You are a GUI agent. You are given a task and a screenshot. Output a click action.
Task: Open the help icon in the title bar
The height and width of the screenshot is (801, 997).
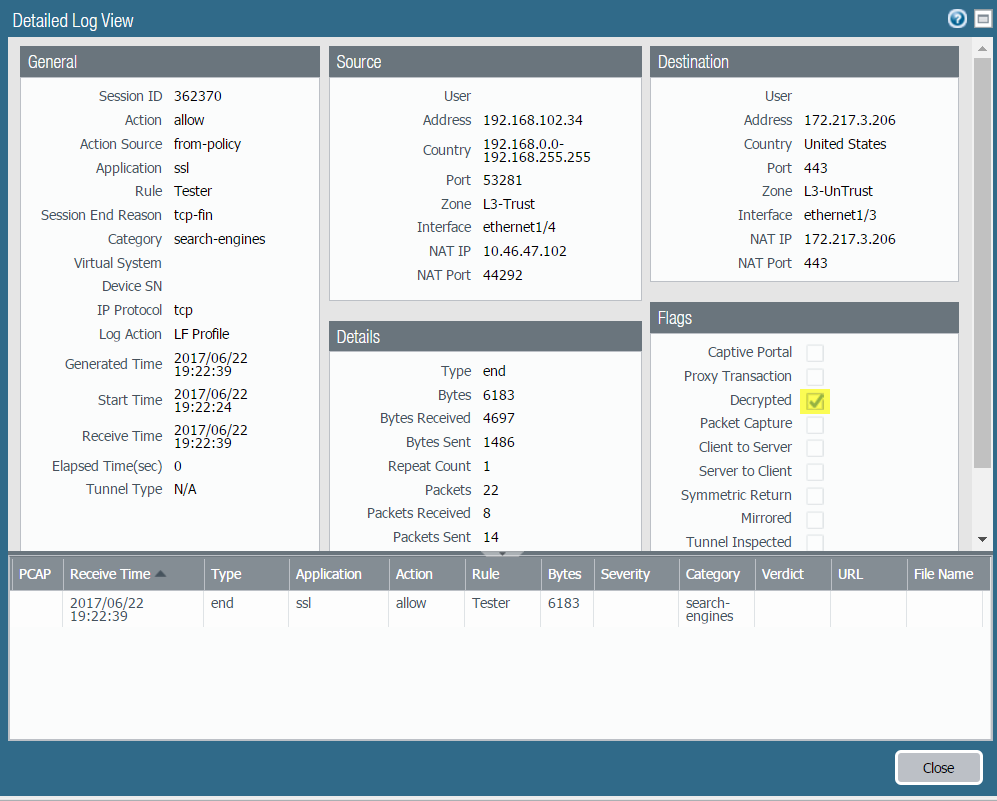957,19
